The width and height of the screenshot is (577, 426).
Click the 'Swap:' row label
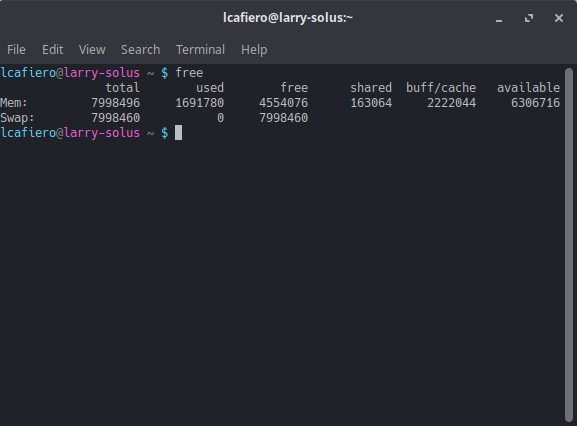[x=17, y=118]
